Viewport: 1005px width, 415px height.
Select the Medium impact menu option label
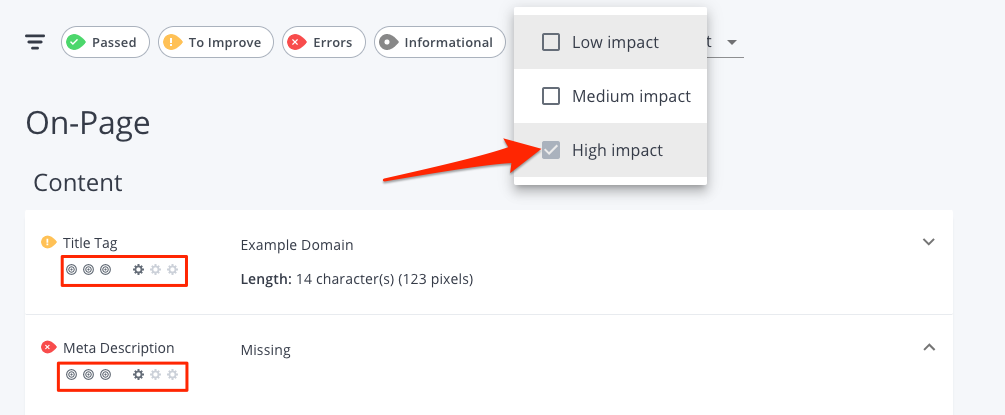pyautogui.click(x=631, y=96)
